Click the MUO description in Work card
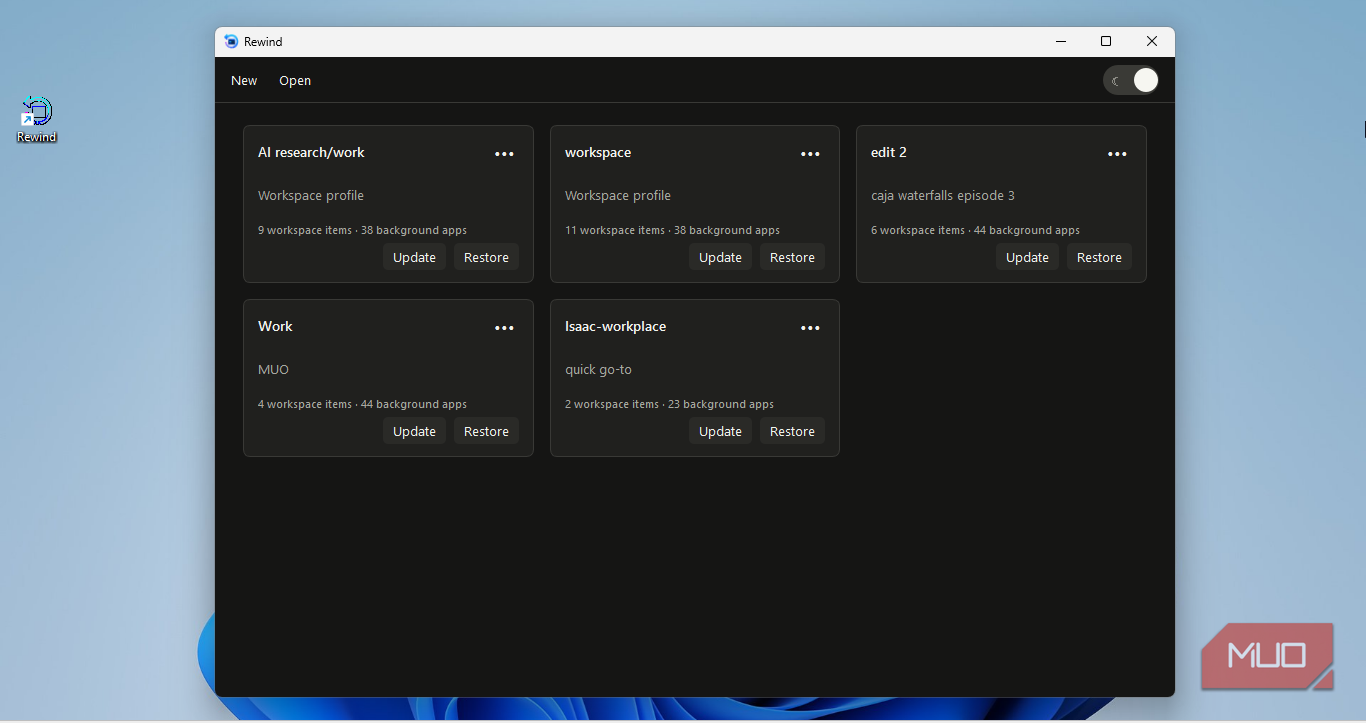The image size is (1366, 723). pyautogui.click(x=273, y=369)
